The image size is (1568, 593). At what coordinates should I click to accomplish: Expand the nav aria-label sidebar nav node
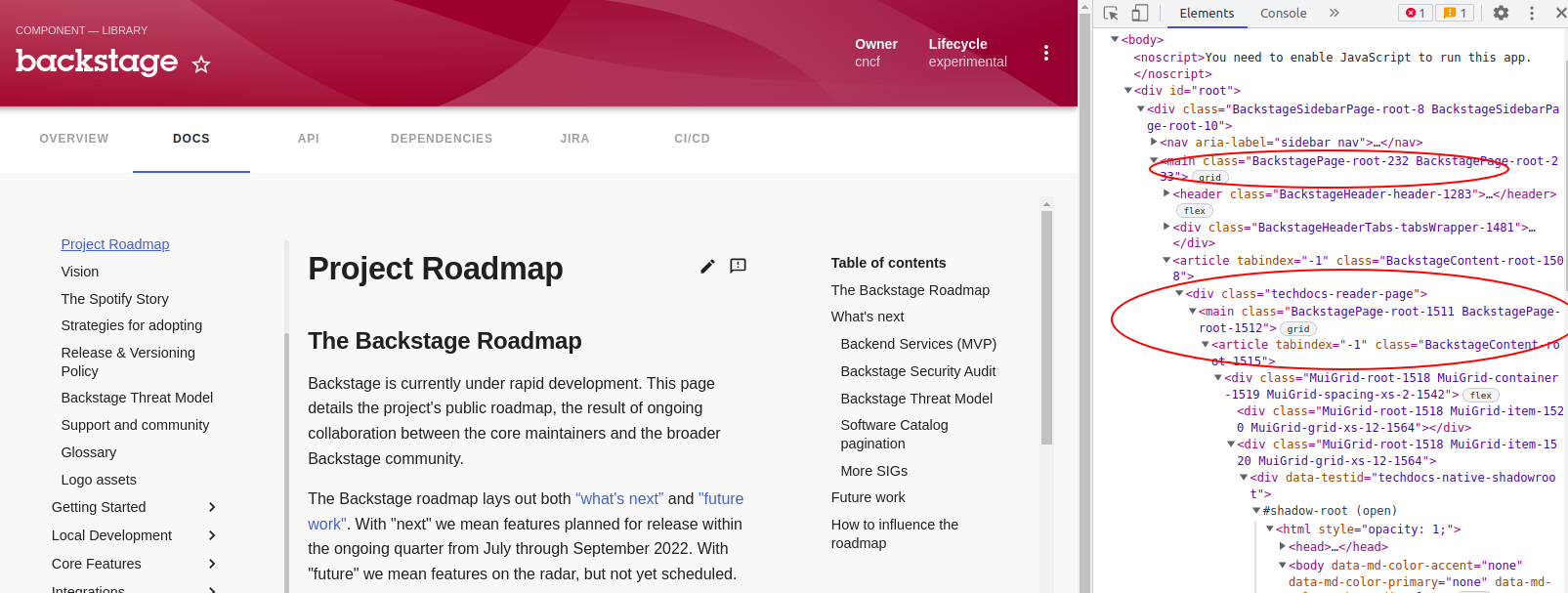tap(1154, 142)
